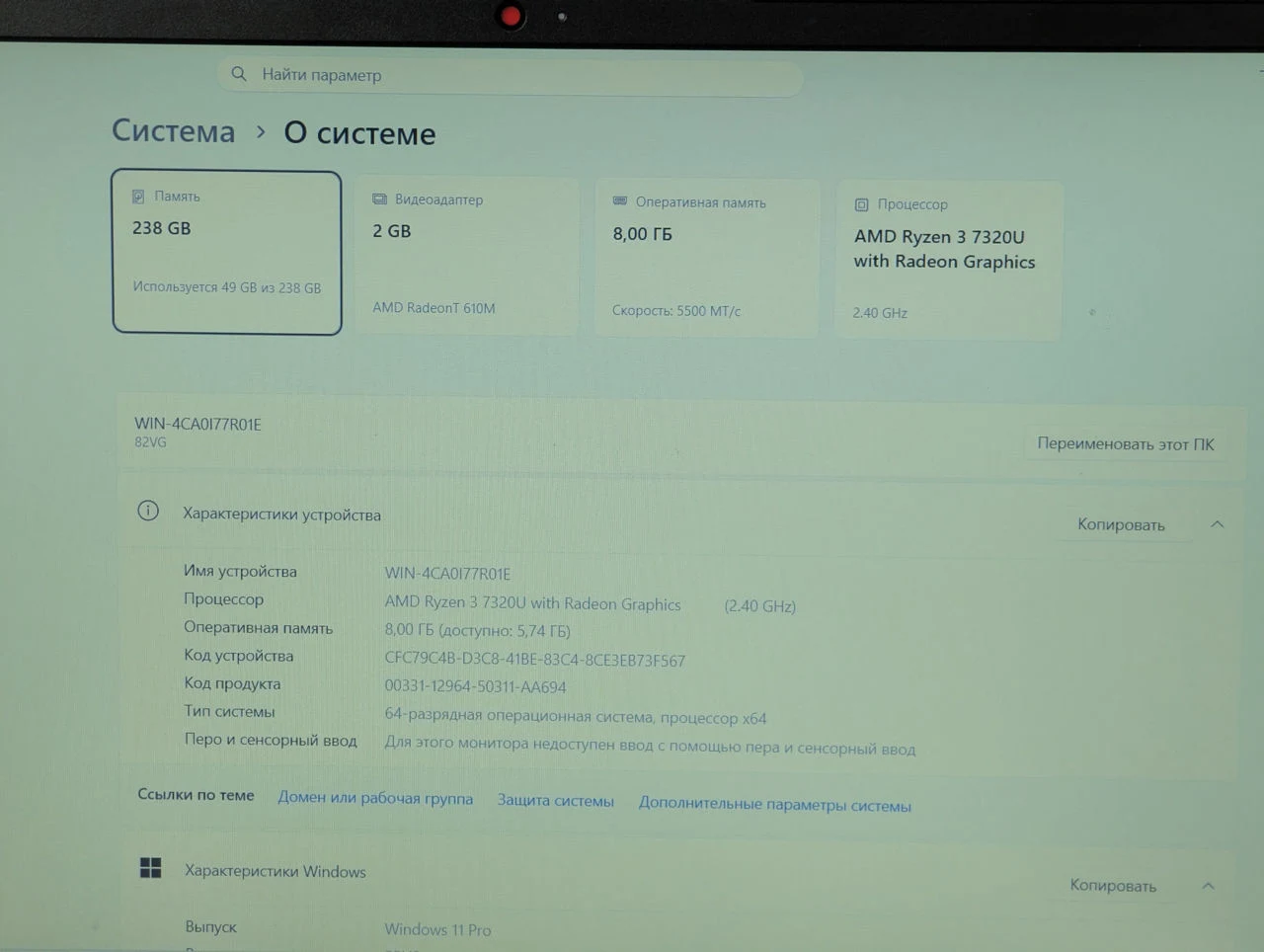The height and width of the screenshot is (952, 1264).
Task: Click the Тип системы label
Action: point(229,711)
